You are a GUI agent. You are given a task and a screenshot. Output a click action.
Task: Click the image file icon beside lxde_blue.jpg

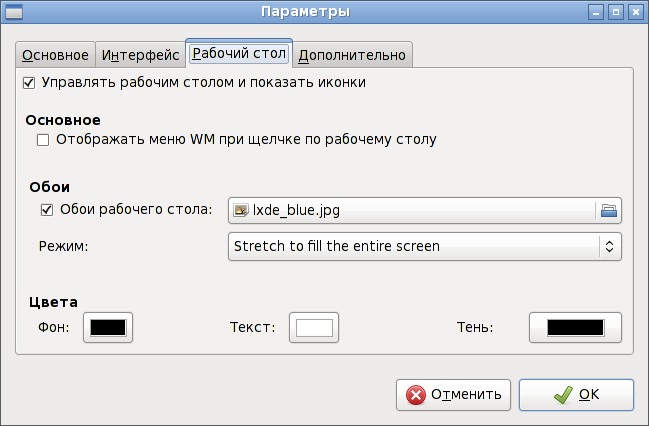pyautogui.click(x=241, y=210)
